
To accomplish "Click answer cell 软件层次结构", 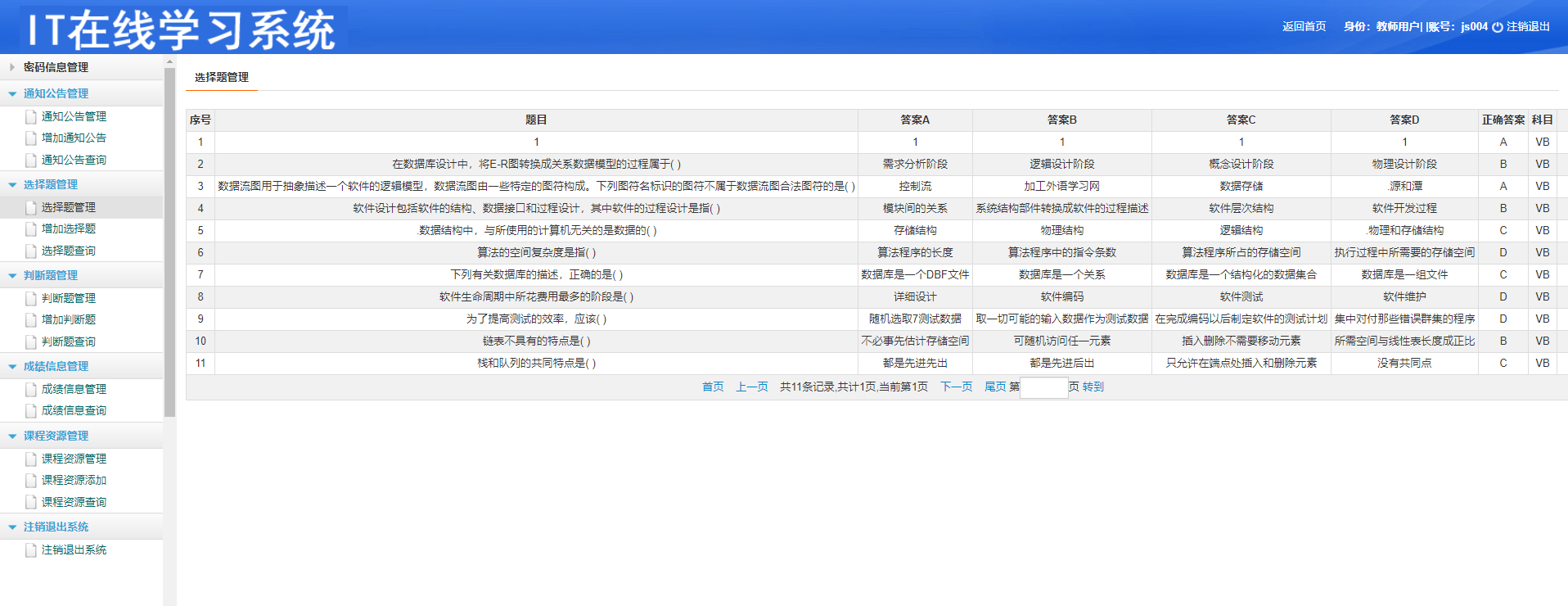I will point(1241,208).
